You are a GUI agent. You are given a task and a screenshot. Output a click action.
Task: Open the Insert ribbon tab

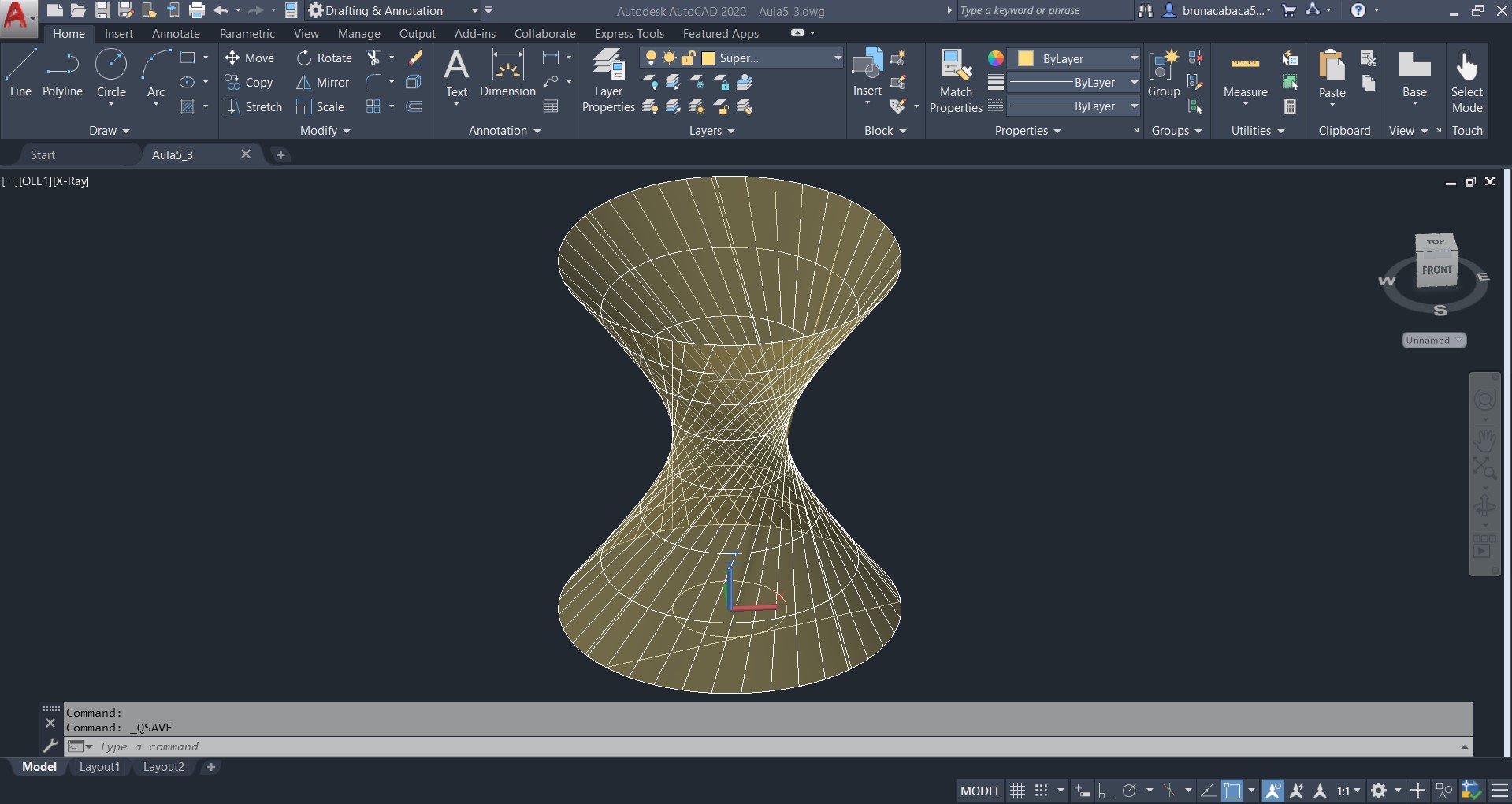point(119,34)
